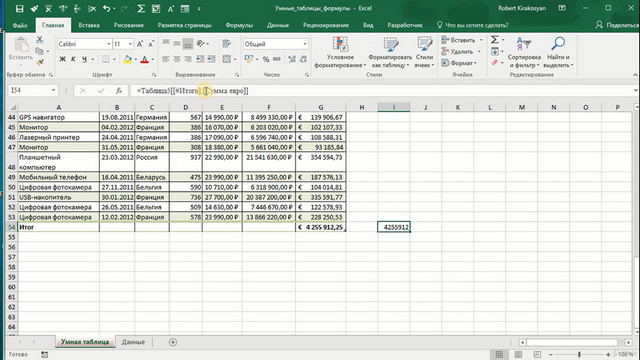
Task: Activate the Format Painter brush
Action: [x=40, y=62]
